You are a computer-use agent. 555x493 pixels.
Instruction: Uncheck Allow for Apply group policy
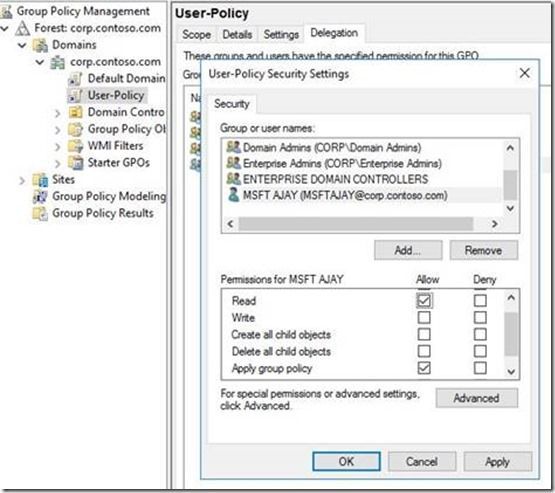coord(424,368)
